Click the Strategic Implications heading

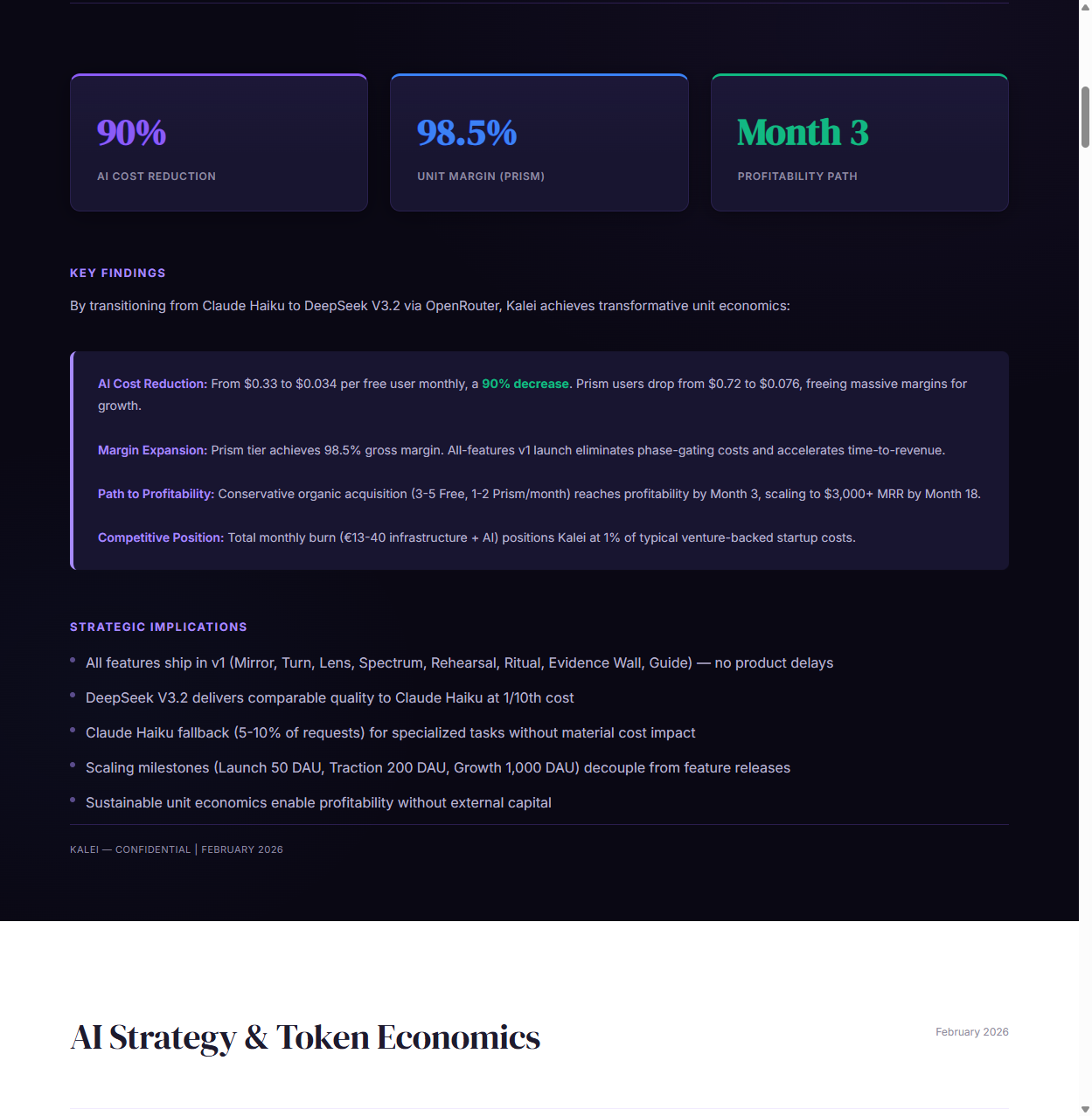[158, 627]
